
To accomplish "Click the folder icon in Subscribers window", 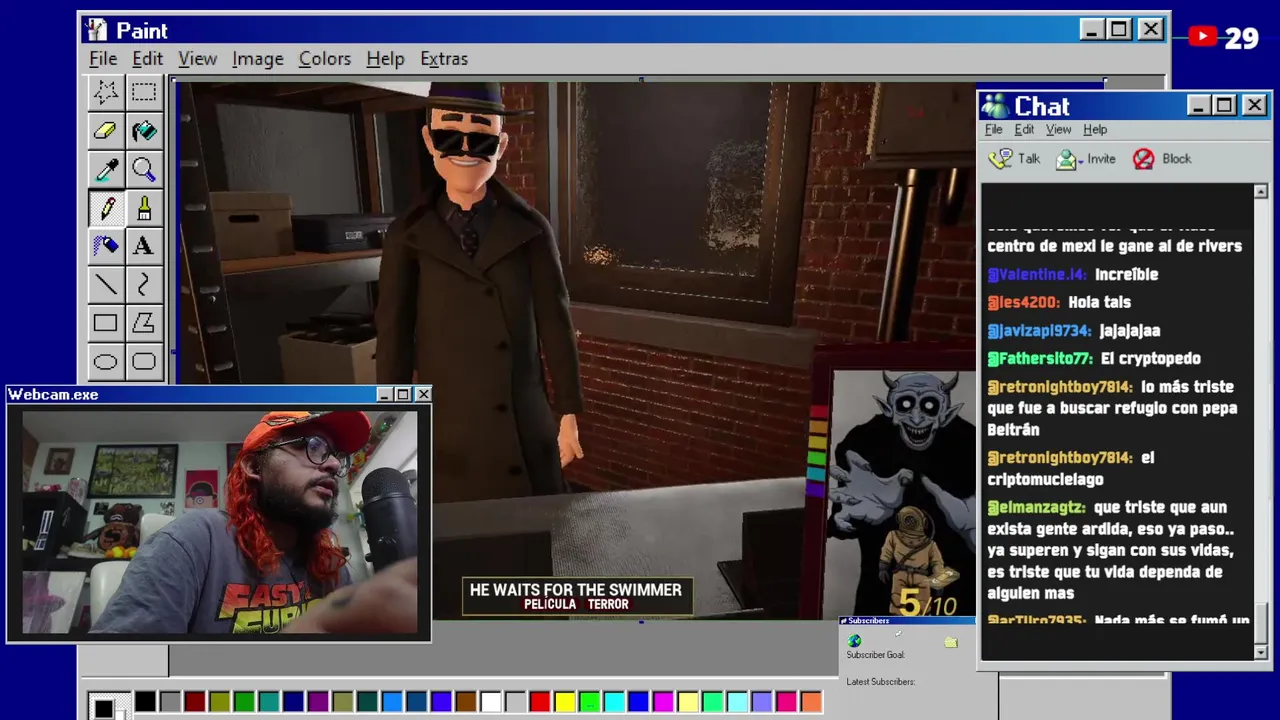I will point(950,642).
